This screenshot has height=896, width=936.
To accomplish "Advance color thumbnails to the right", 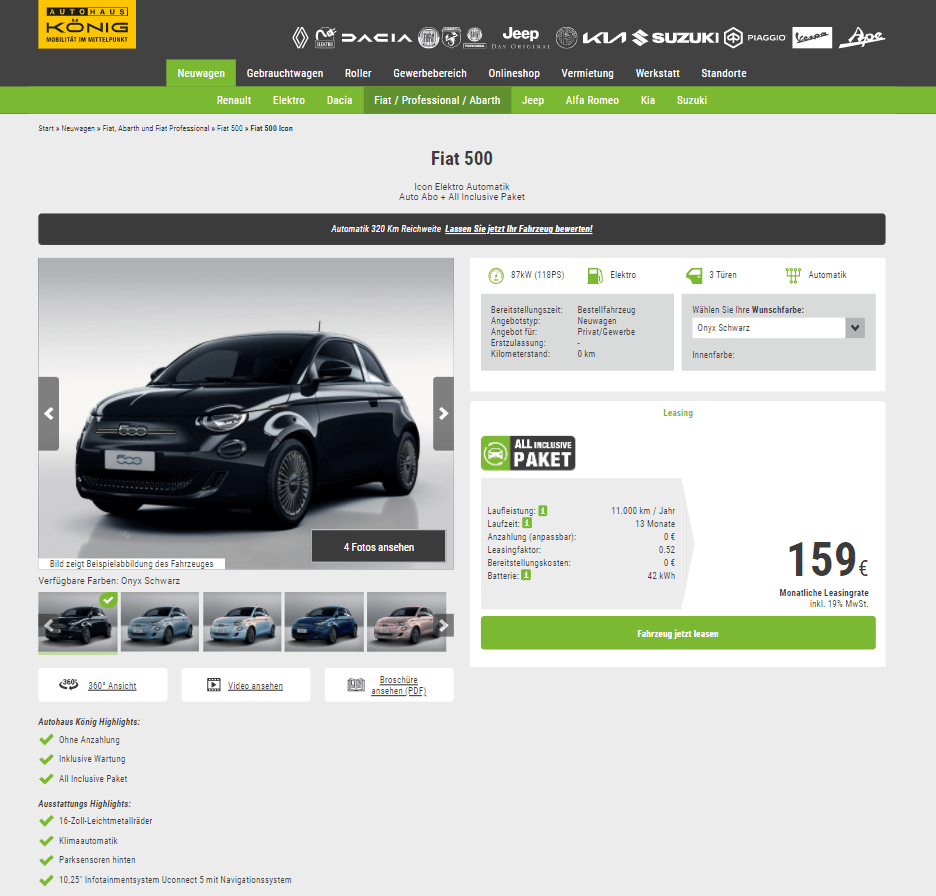I will (x=444, y=626).
